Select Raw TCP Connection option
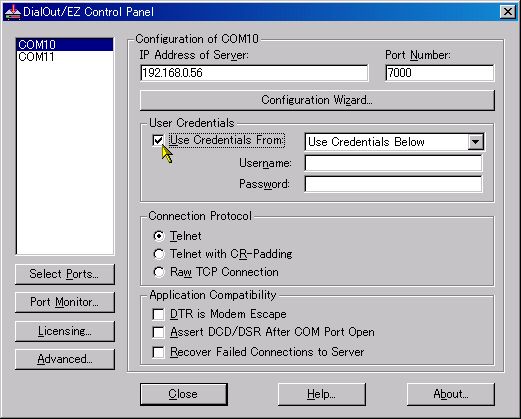Screen dimensions: 521x419 [x=159, y=272]
